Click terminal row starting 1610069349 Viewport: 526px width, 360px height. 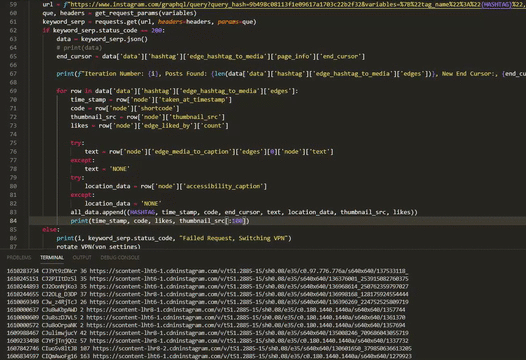(x=208, y=302)
